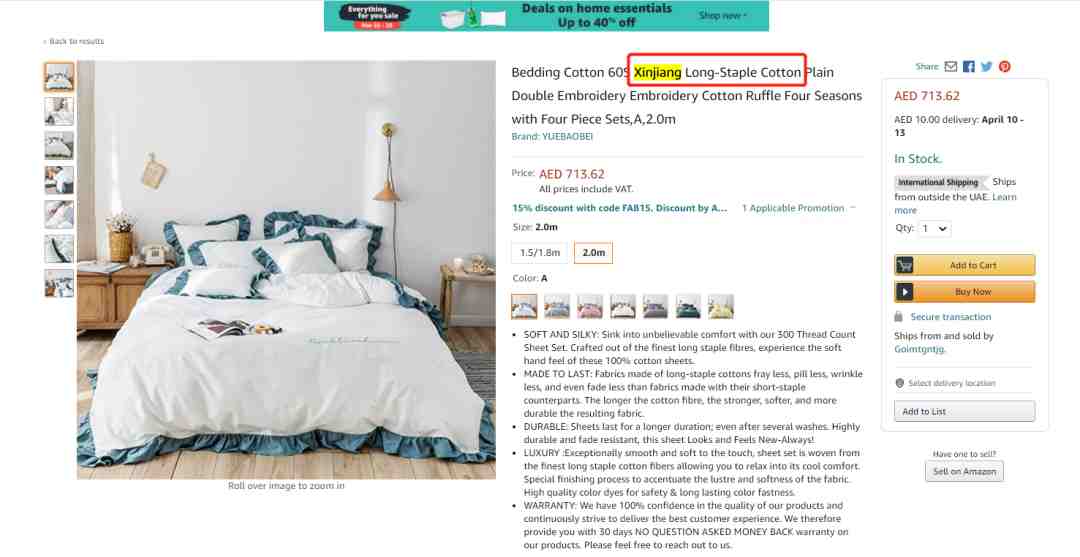Share this product via the email icon
Image resolution: width=1080 pixels, height=557 pixels.
[x=951, y=67]
